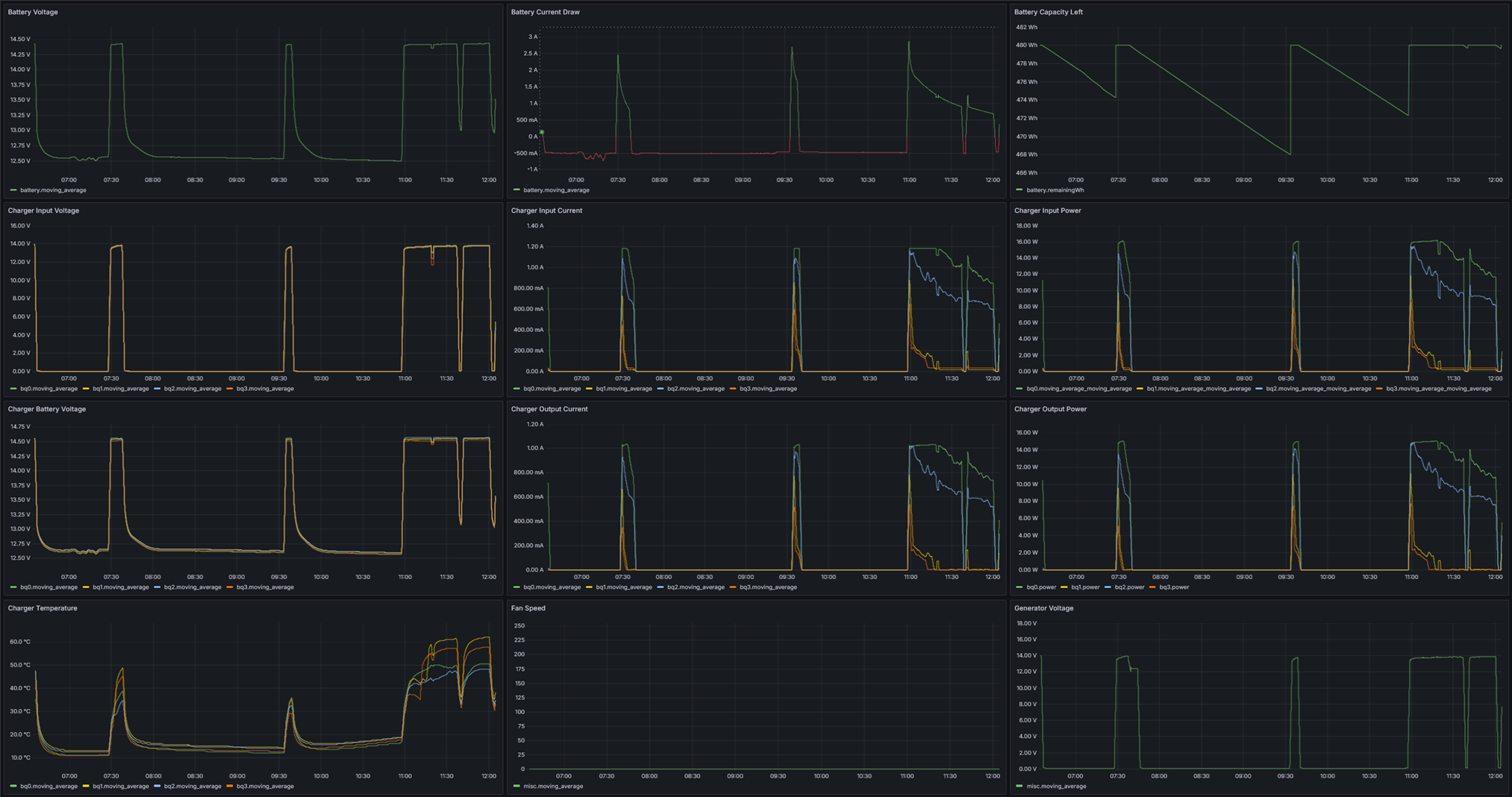Toggle bq0.moving_average in Charger Input Current legend
Screen dimensions: 1512x797
pyautogui.click(x=552, y=389)
